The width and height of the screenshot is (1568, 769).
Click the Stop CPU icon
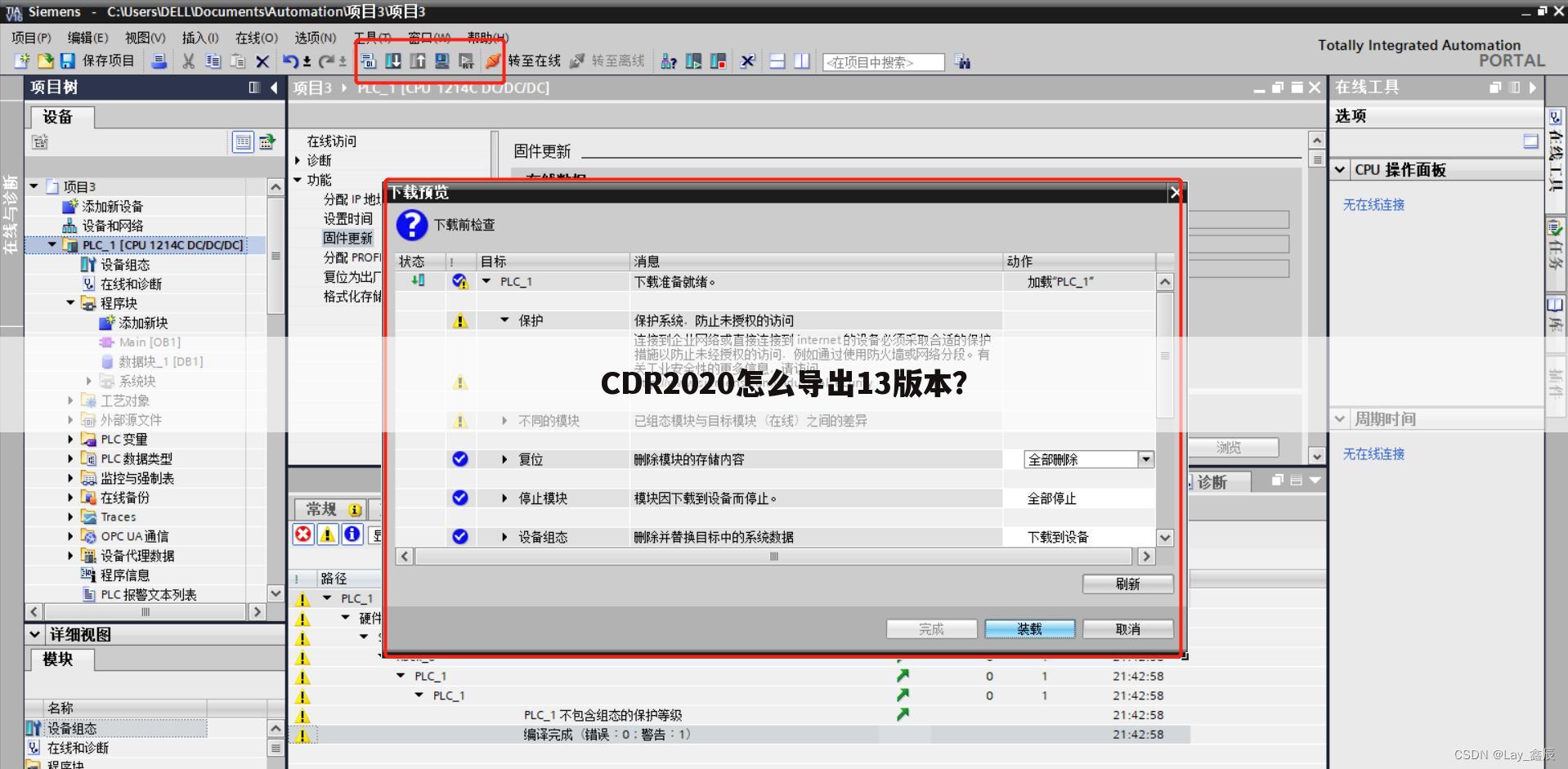coord(718,61)
